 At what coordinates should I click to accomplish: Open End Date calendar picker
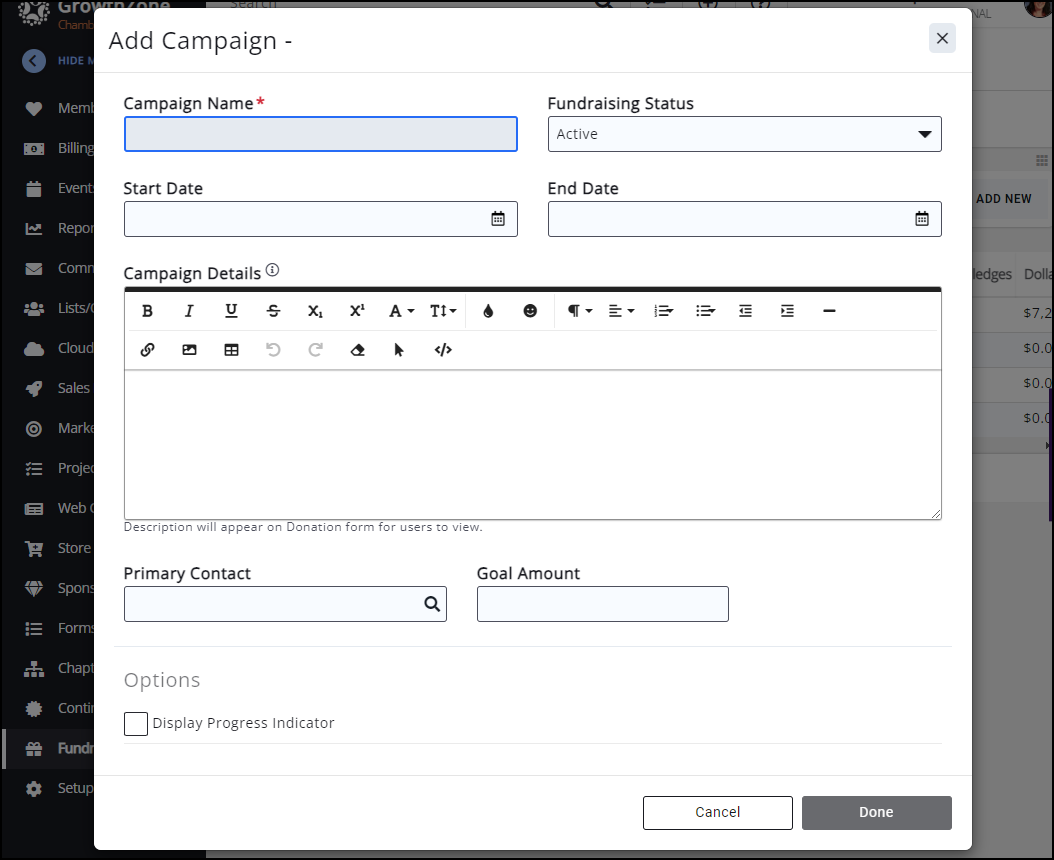pyautogui.click(x=922, y=219)
